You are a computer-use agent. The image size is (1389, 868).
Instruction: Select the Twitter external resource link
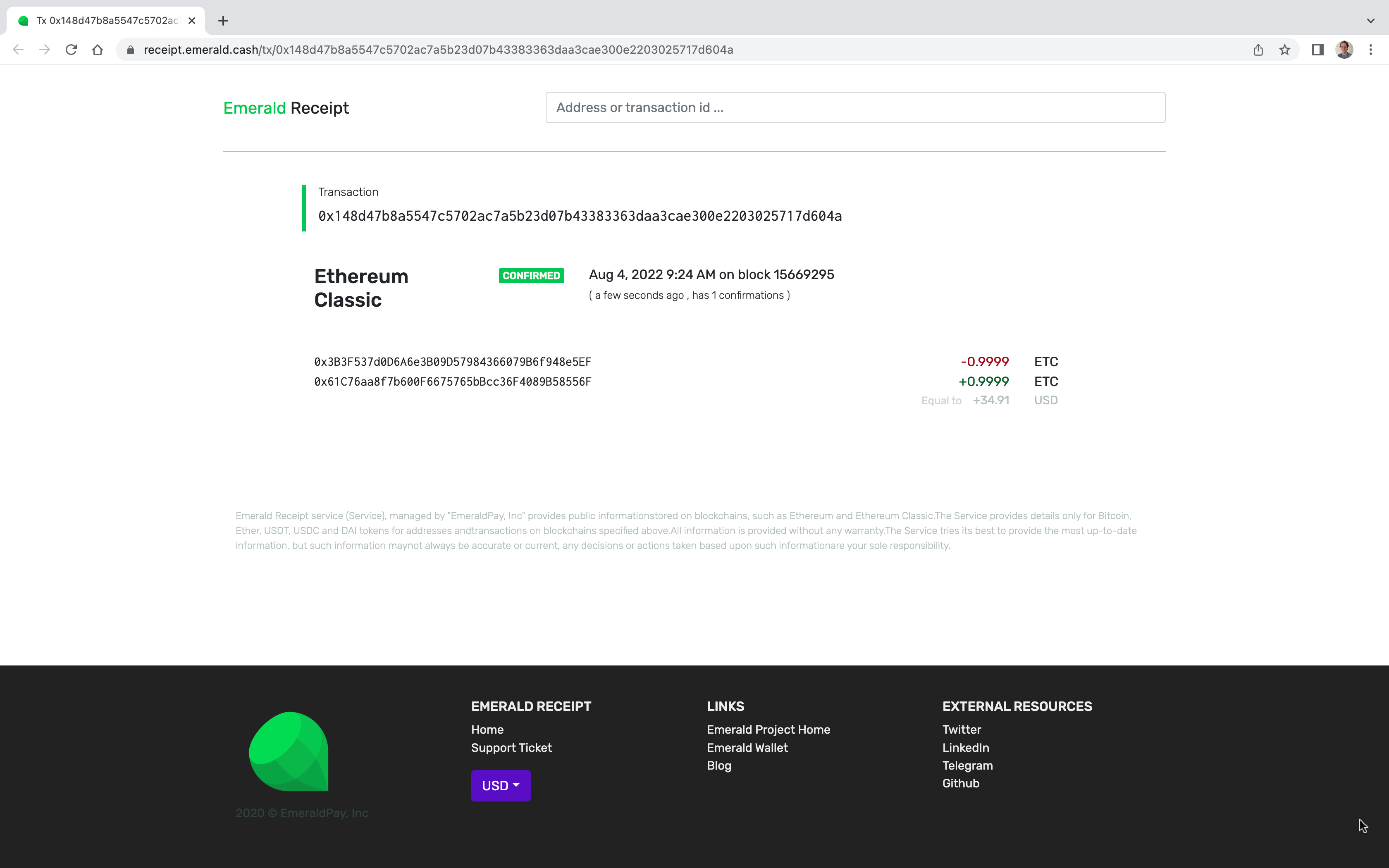pyautogui.click(x=961, y=729)
